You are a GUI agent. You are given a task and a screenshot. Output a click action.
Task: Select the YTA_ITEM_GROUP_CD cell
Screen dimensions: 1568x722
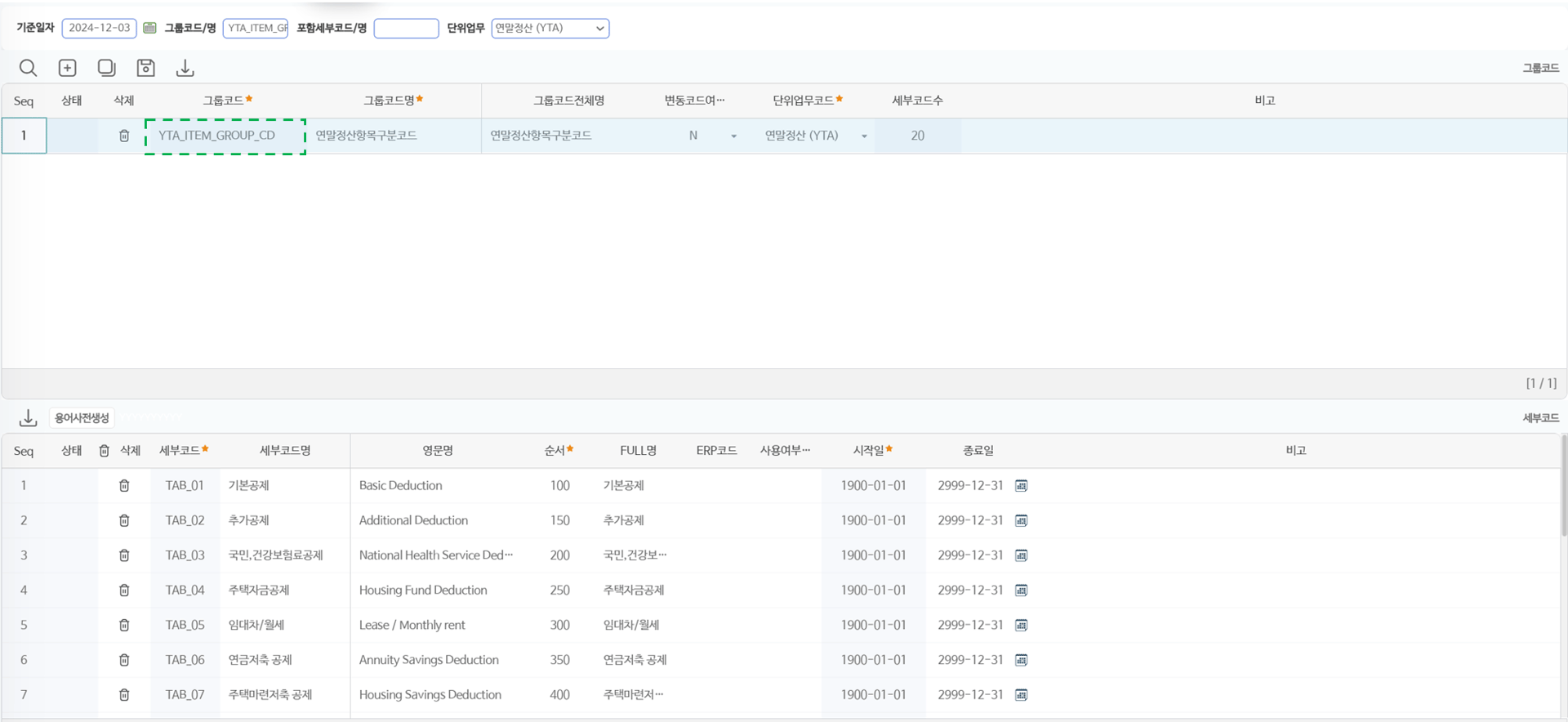tap(225, 136)
